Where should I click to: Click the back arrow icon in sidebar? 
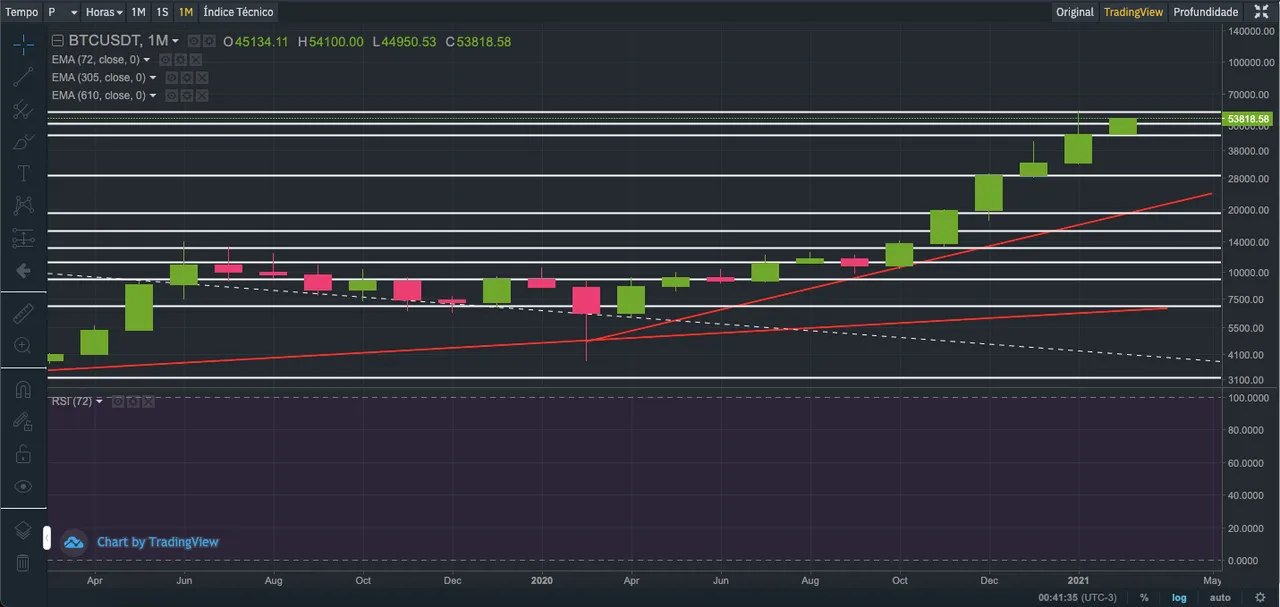click(23, 270)
